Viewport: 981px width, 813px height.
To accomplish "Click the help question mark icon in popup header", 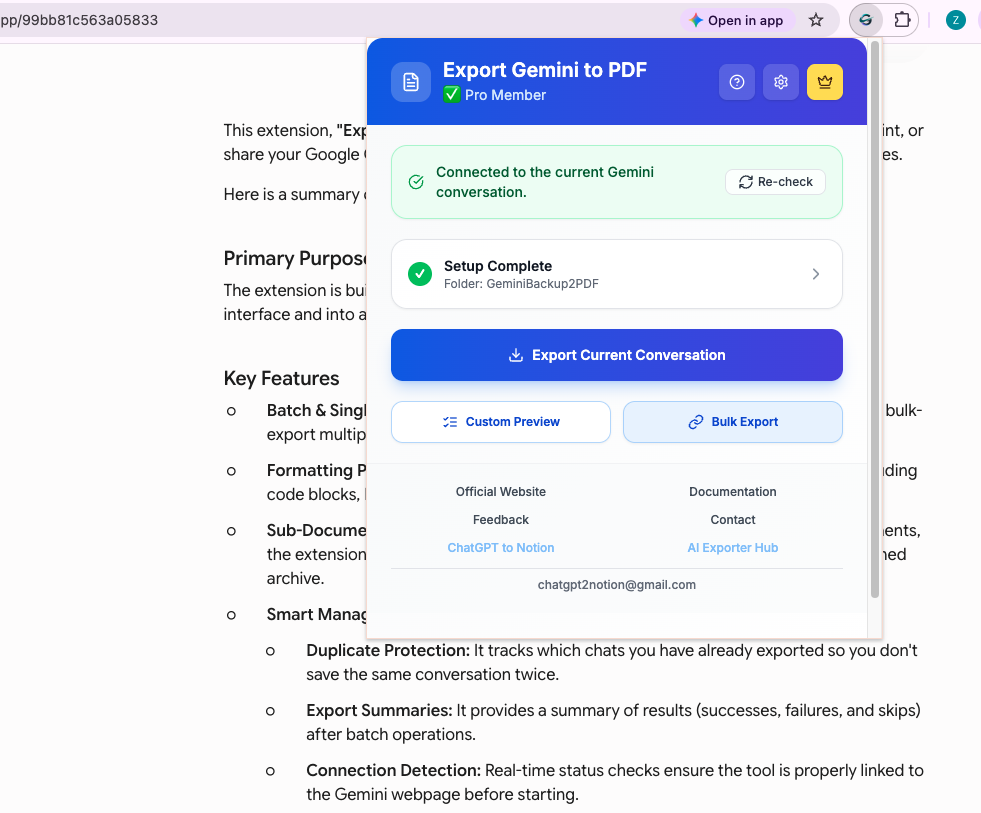I will pyautogui.click(x=737, y=82).
